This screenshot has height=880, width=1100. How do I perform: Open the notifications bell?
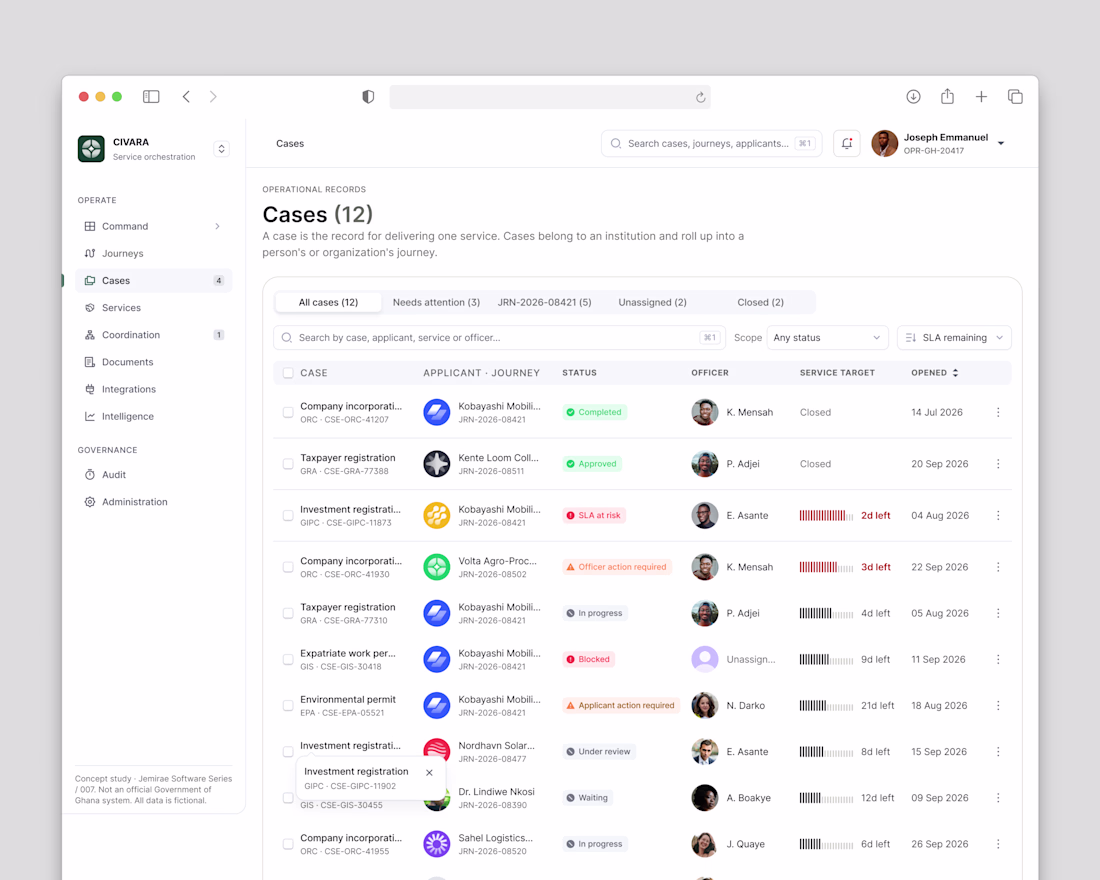[847, 143]
